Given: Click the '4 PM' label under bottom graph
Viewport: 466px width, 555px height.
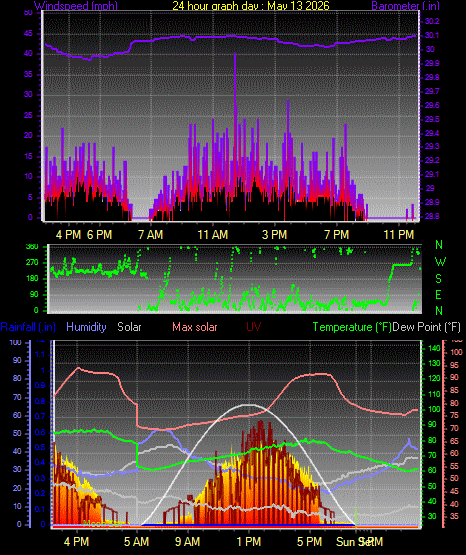Looking at the screenshot, I should point(76,542).
